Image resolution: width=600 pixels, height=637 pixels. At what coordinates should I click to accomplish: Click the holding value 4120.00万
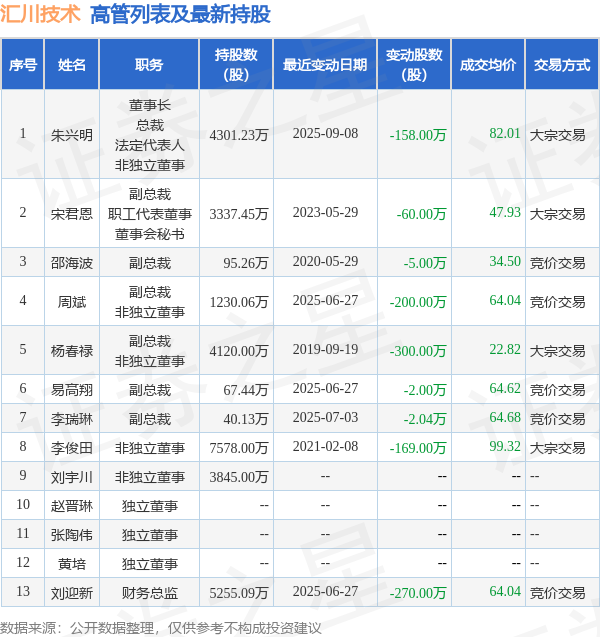239,351
